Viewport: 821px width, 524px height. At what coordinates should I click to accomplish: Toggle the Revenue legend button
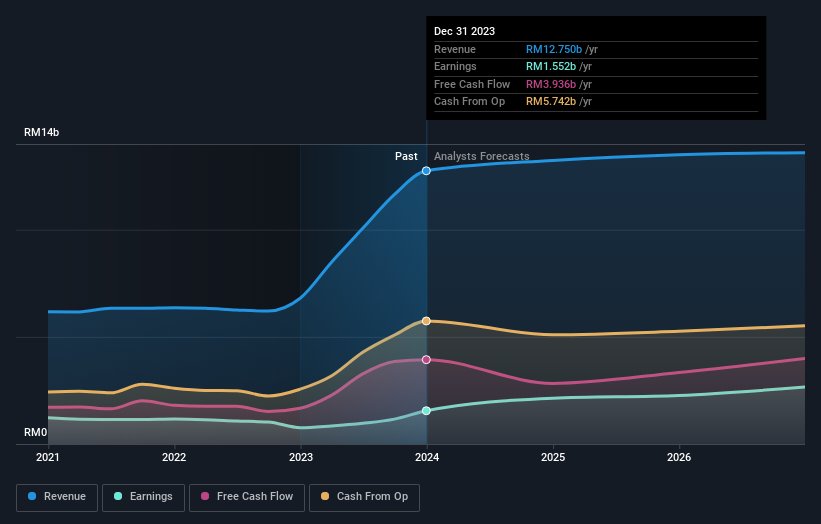[57, 497]
